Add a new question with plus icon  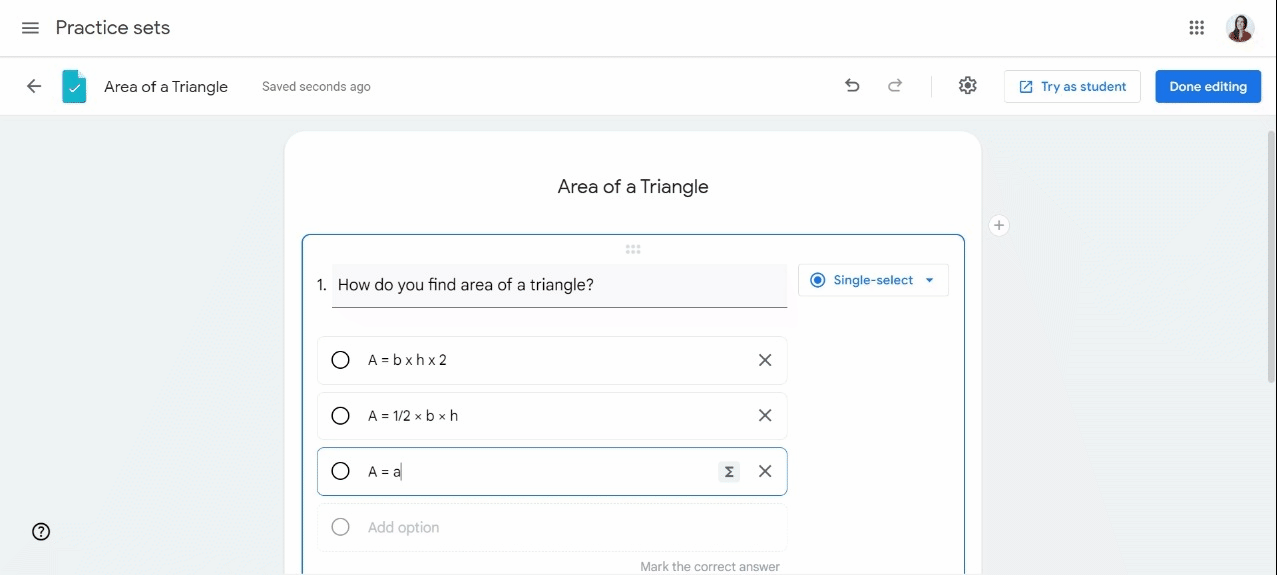(x=998, y=226)
